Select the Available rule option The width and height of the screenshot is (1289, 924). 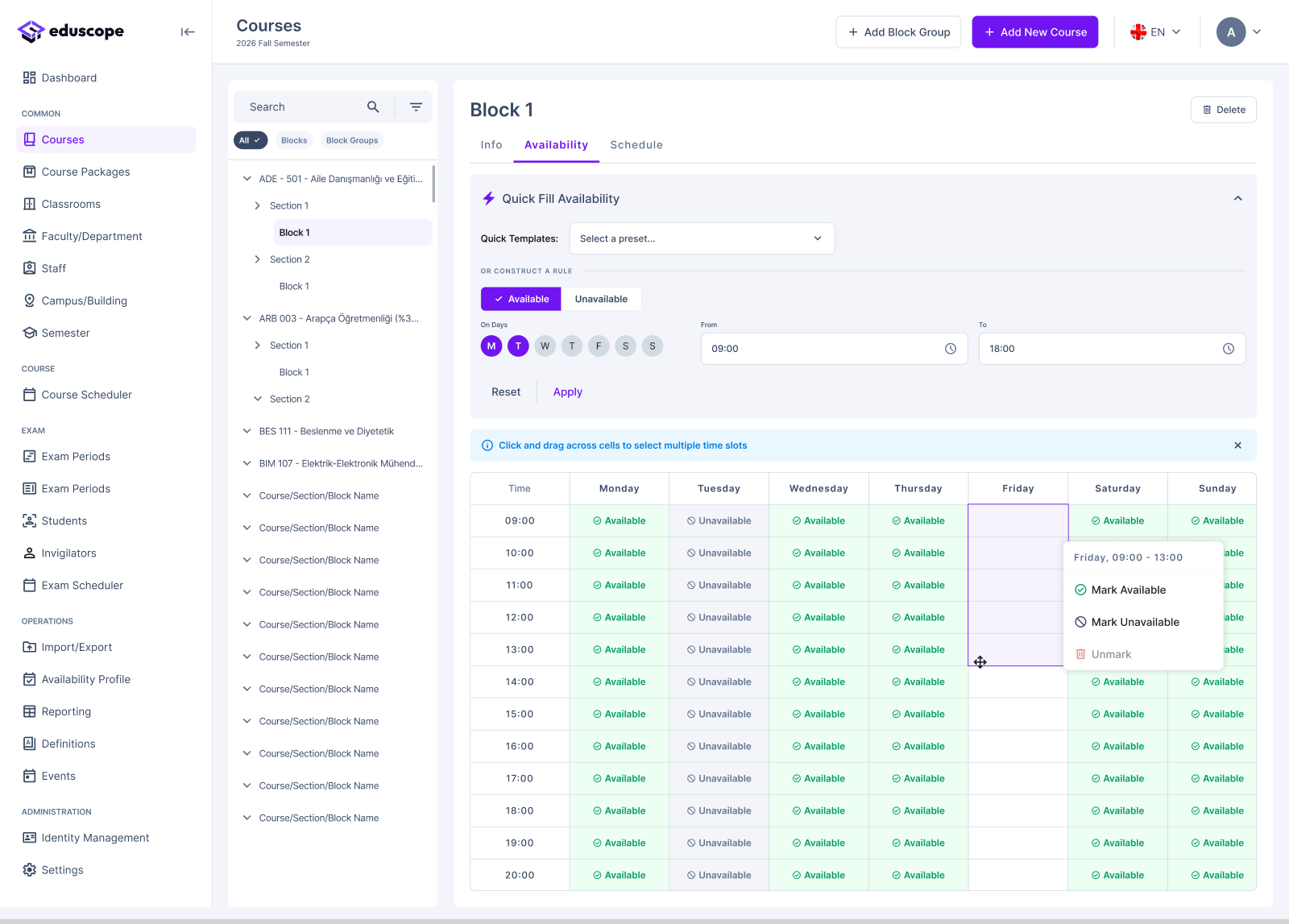(x=521, y=299)
